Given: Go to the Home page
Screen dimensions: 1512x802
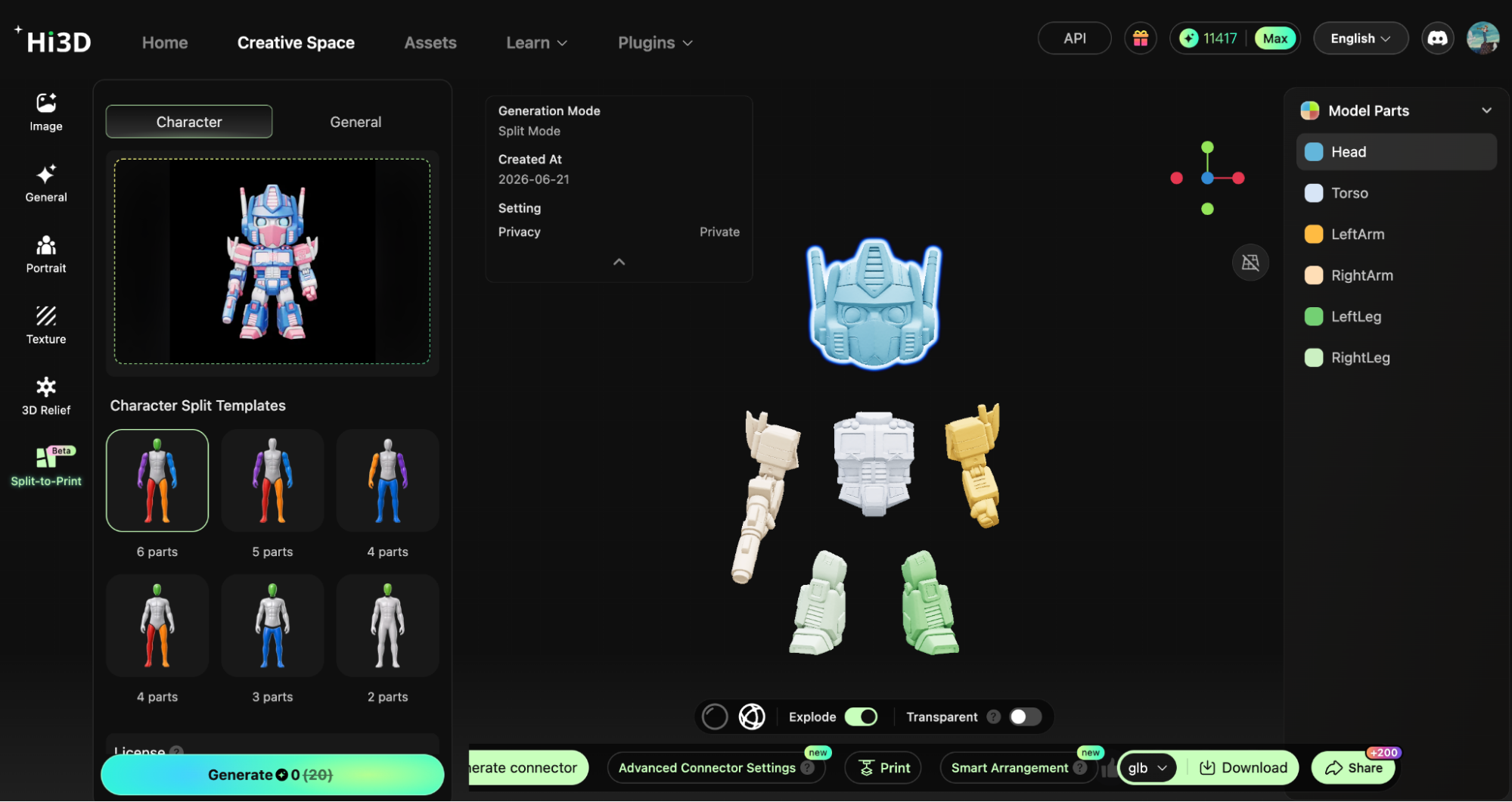Looking at the screenshot, I should tap(165, 43).
